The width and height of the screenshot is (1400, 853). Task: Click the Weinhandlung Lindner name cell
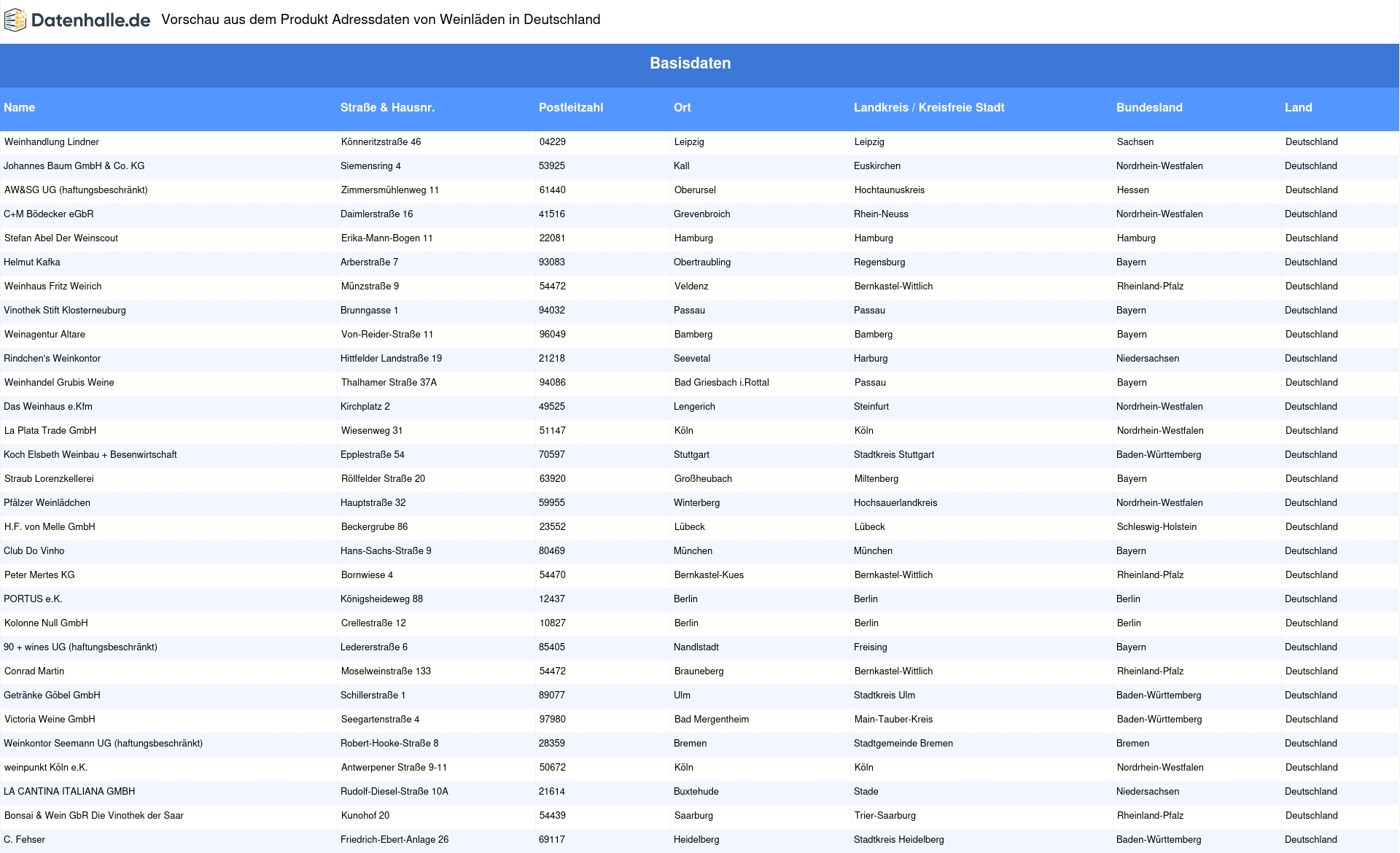pyautogui.click(x=52, y=142)
